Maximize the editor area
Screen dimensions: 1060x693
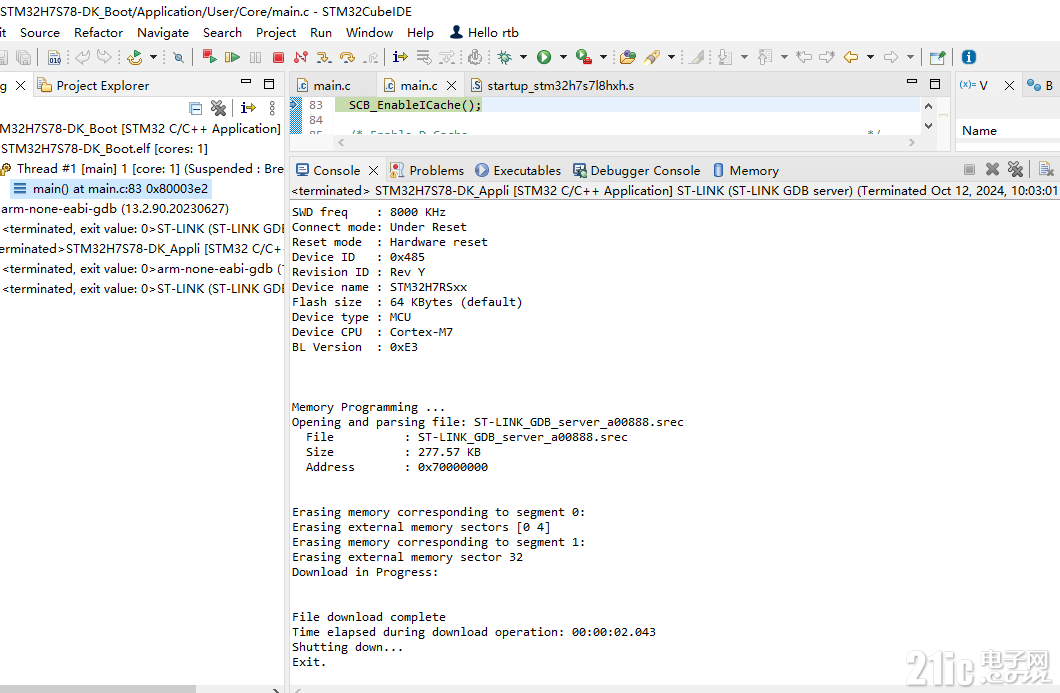[x=935, y=84]
